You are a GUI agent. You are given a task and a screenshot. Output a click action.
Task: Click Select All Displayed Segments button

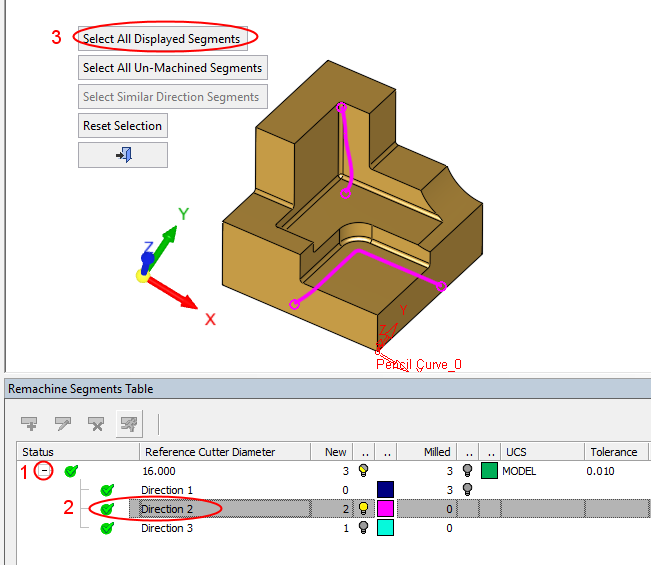(162, 39)
